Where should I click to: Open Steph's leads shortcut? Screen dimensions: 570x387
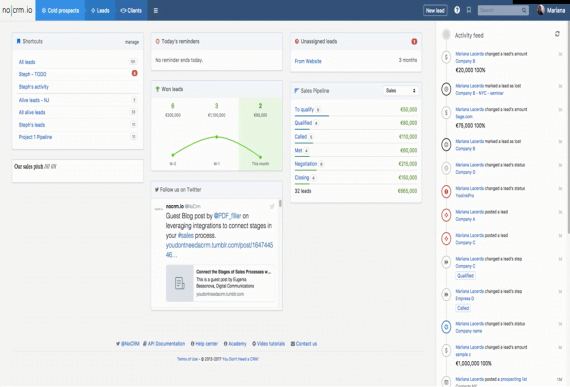32,125
